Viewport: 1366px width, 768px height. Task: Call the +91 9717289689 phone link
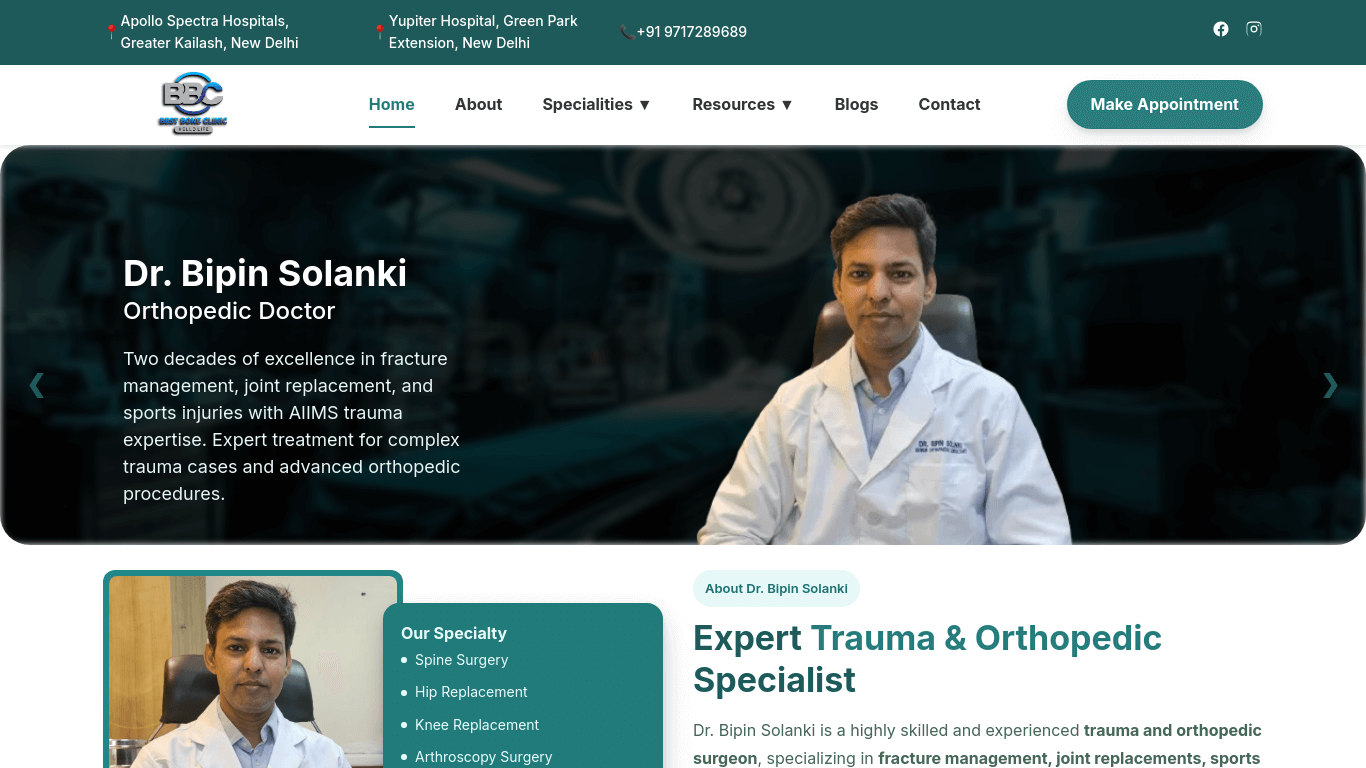pyautogui.click(x=691, y=32)
